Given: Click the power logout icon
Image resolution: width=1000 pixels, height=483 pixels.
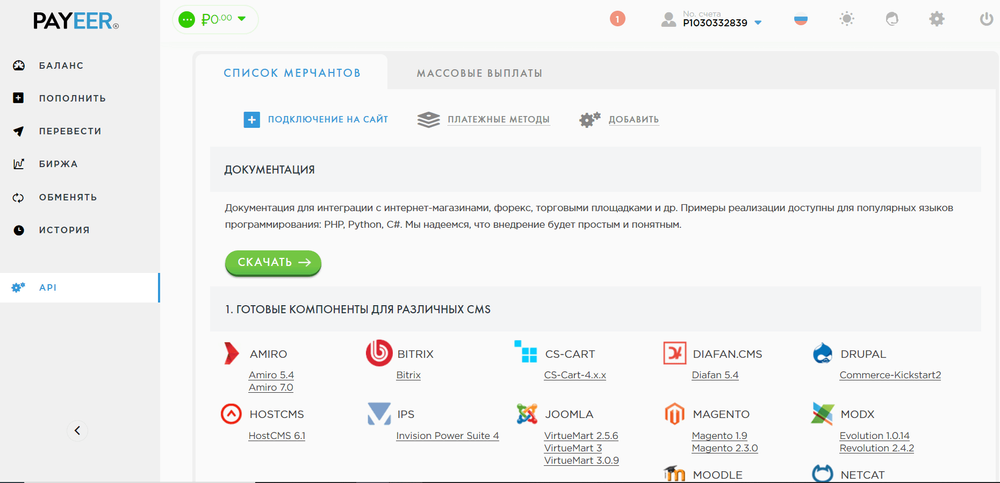Looking at the screenshot, I should 986,19.
